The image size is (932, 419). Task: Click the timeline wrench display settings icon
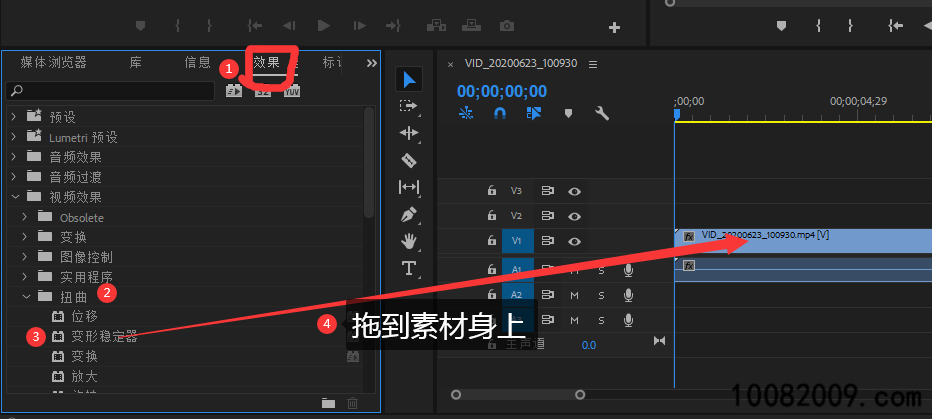click(x=602, y=113)
